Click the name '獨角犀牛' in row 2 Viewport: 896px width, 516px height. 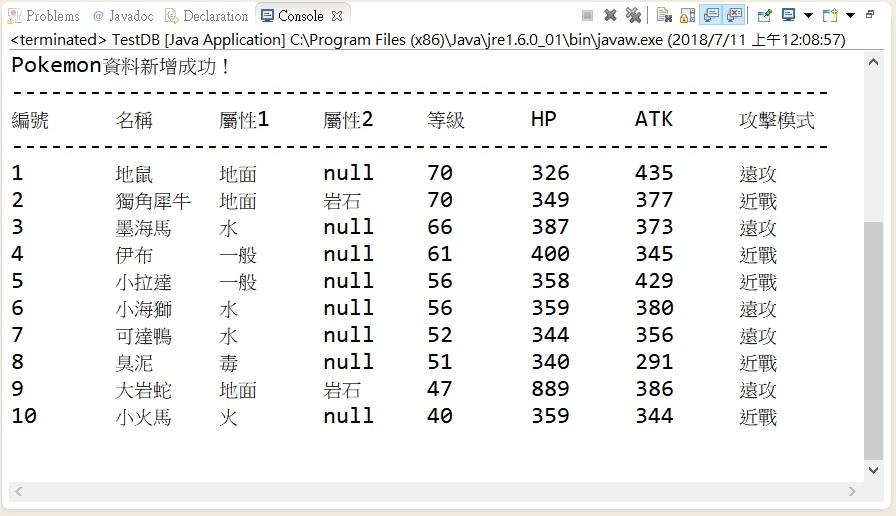point(153,201)
